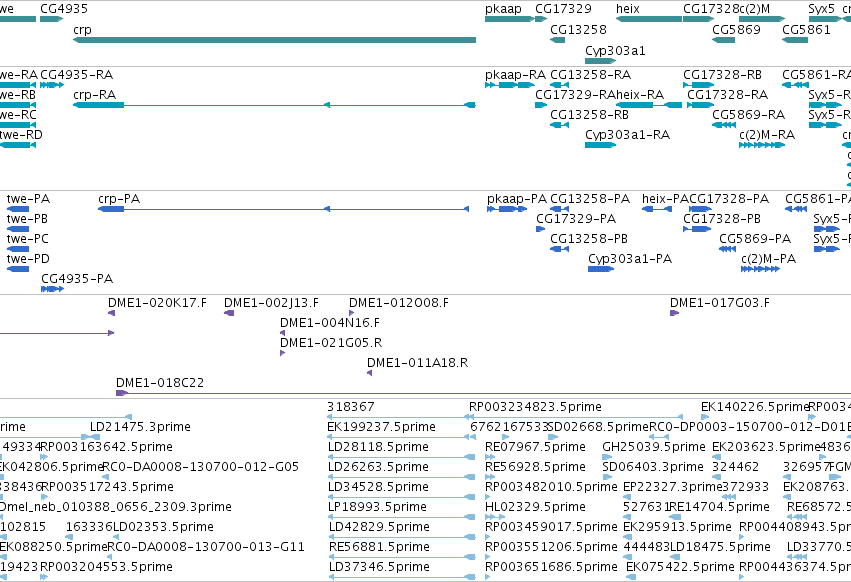
Task: Select the LD26263.5prime EST label
Action: tap(378, 467)
